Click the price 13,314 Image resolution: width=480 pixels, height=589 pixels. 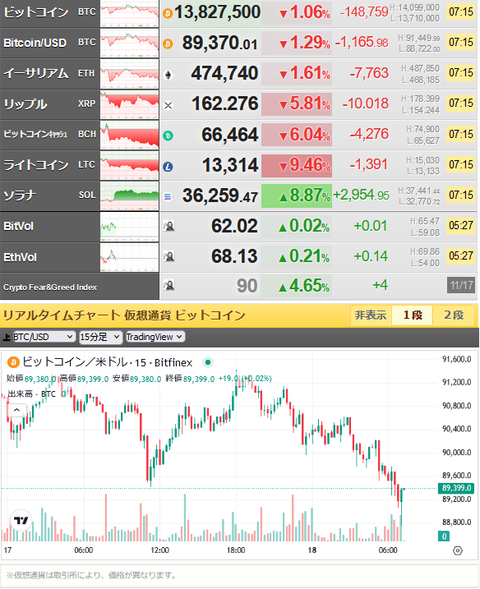point(231,165)
